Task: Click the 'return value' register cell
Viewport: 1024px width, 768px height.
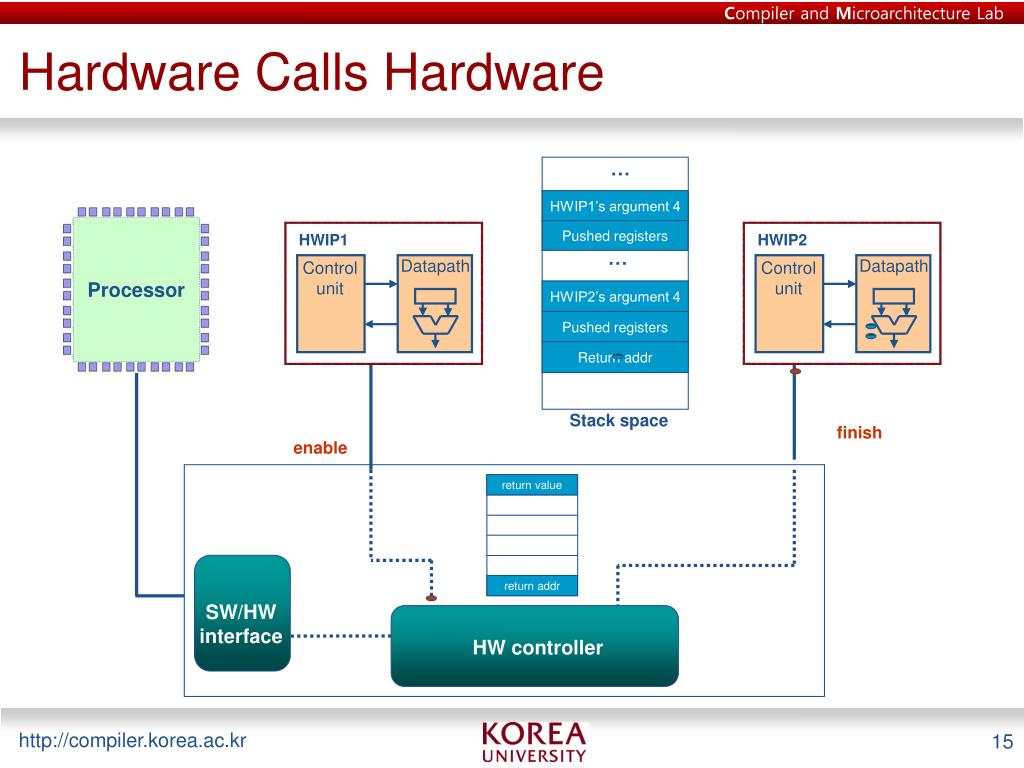Action: tap(532, 485)
